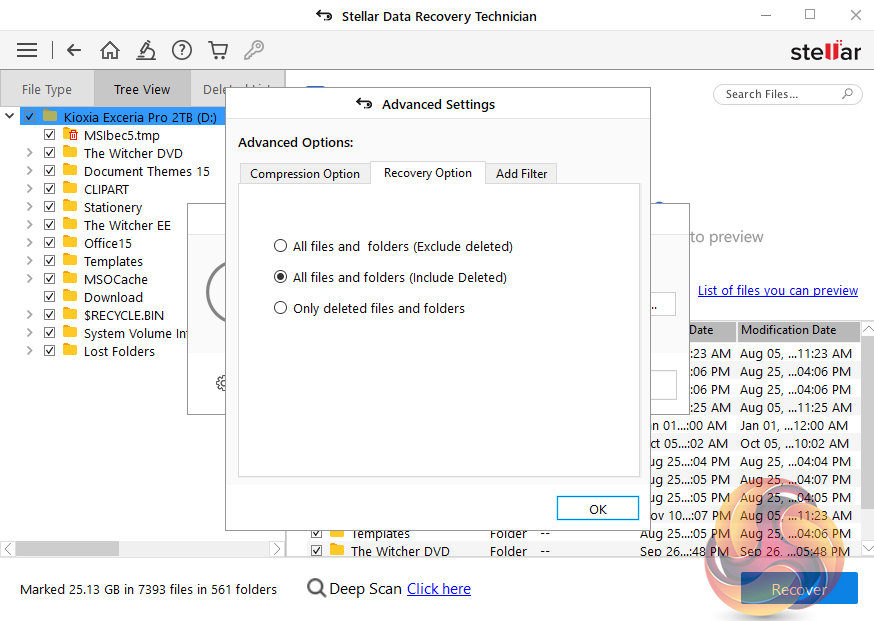Expand the Templates tree node
Screen dimensions: 874x621
tap(30, 260)
